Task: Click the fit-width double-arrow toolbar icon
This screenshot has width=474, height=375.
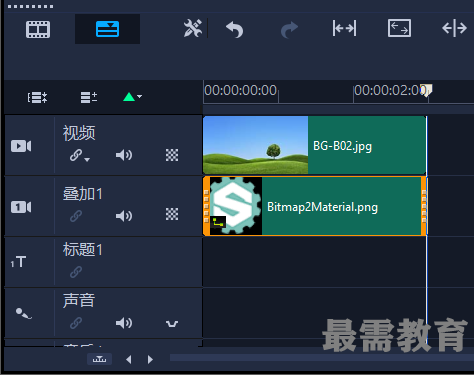Action: (344, 28)
